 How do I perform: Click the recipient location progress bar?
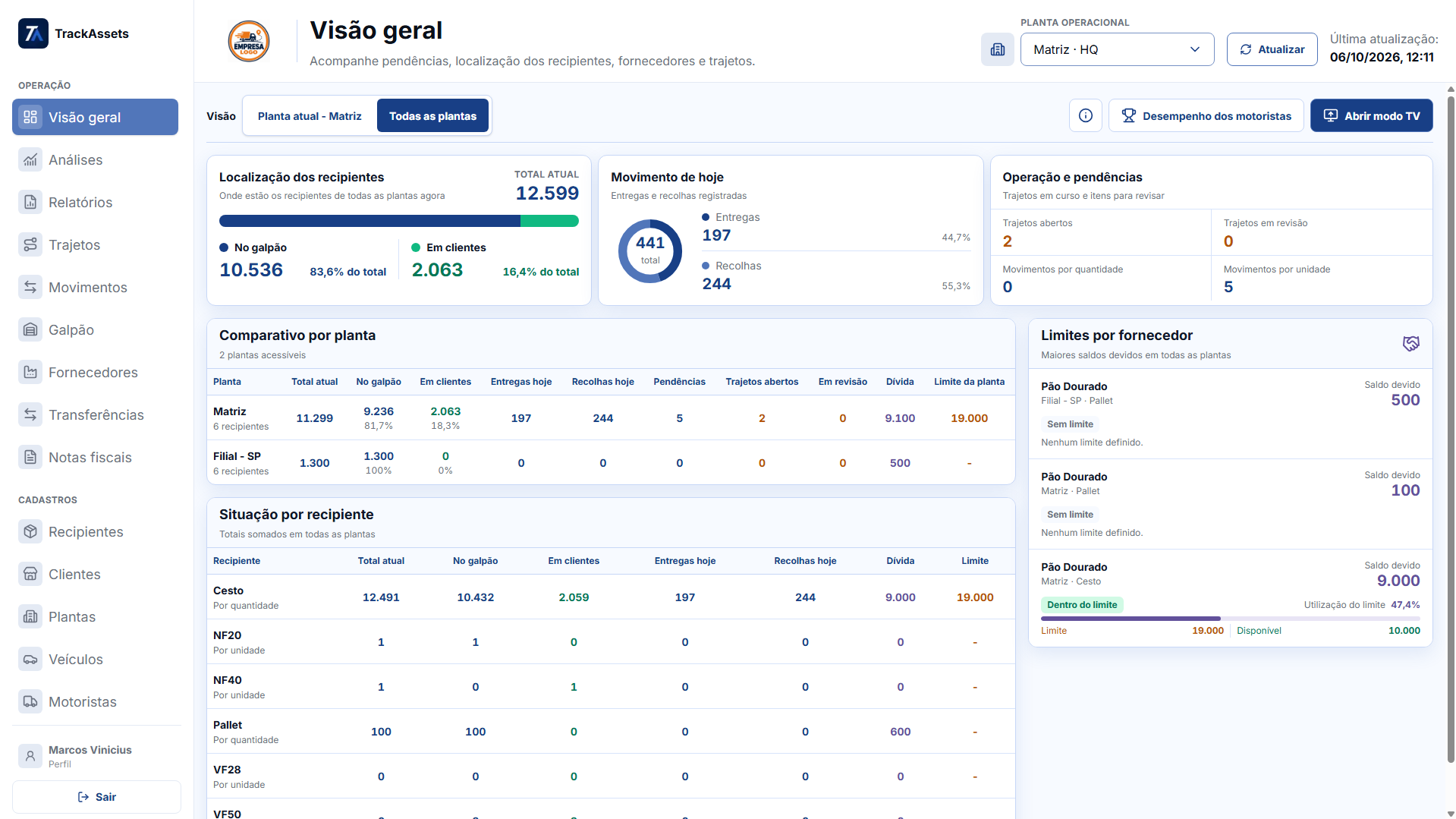[x=399, y=221]
